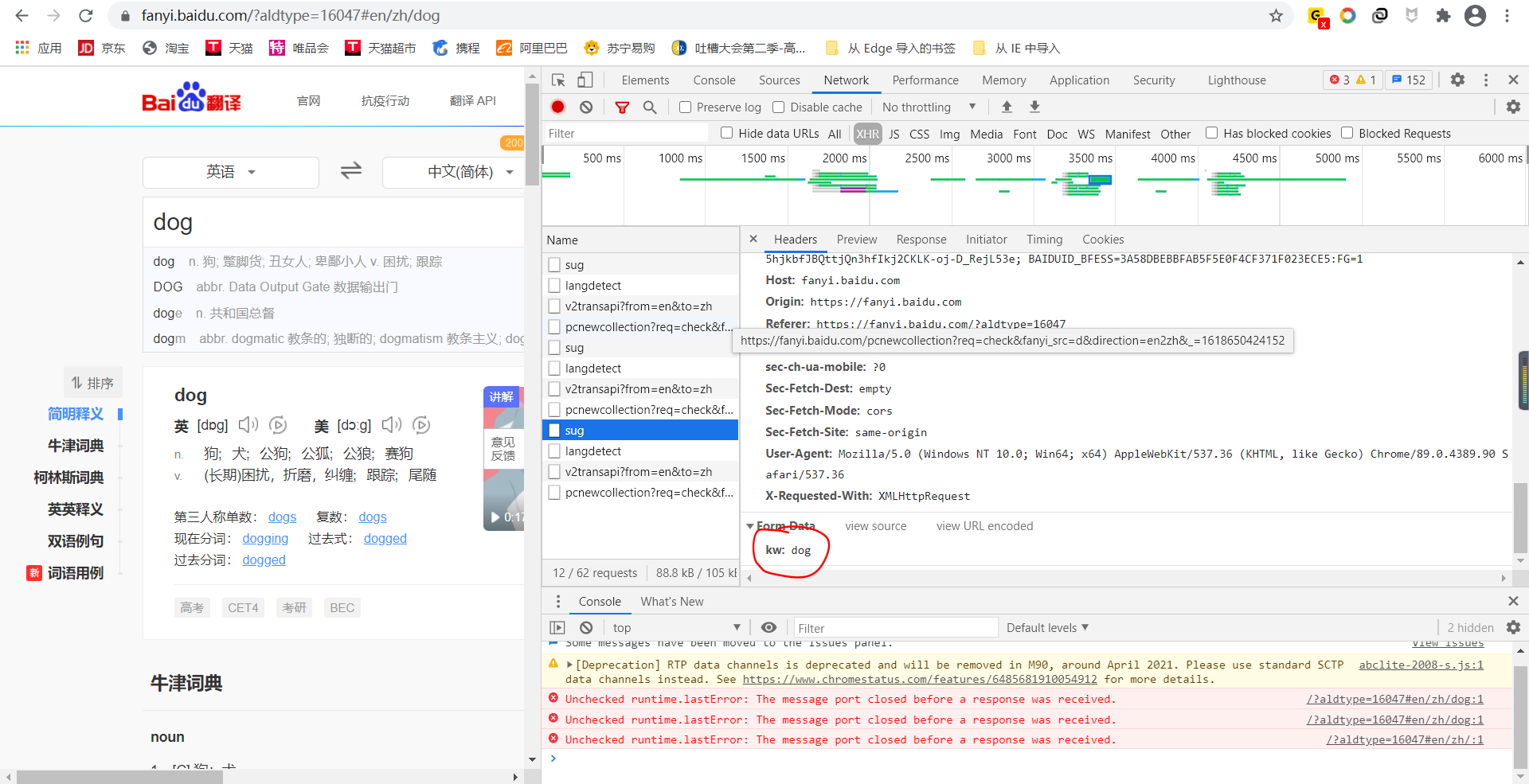Show console sidebar icon
1529x784 pixels.
coord(557,627)
